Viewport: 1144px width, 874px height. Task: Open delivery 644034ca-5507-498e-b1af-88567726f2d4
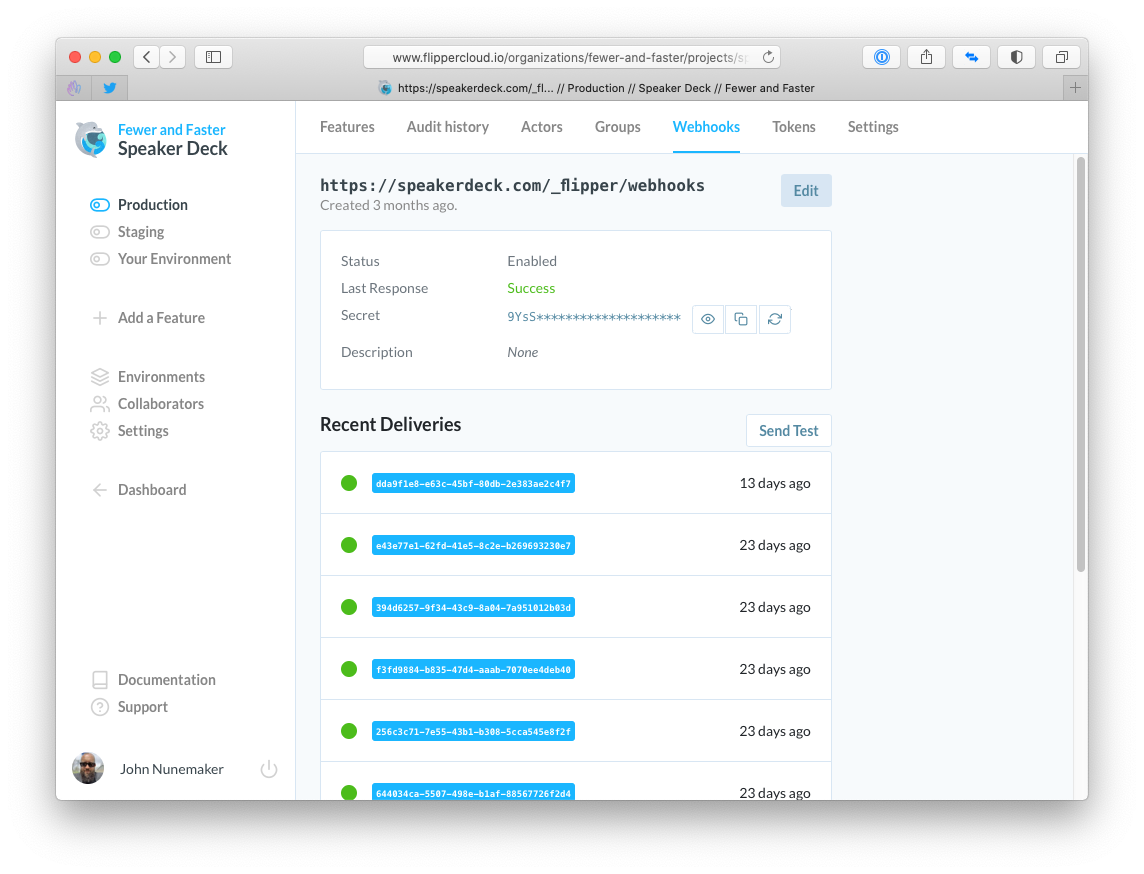tap(474, 793)
